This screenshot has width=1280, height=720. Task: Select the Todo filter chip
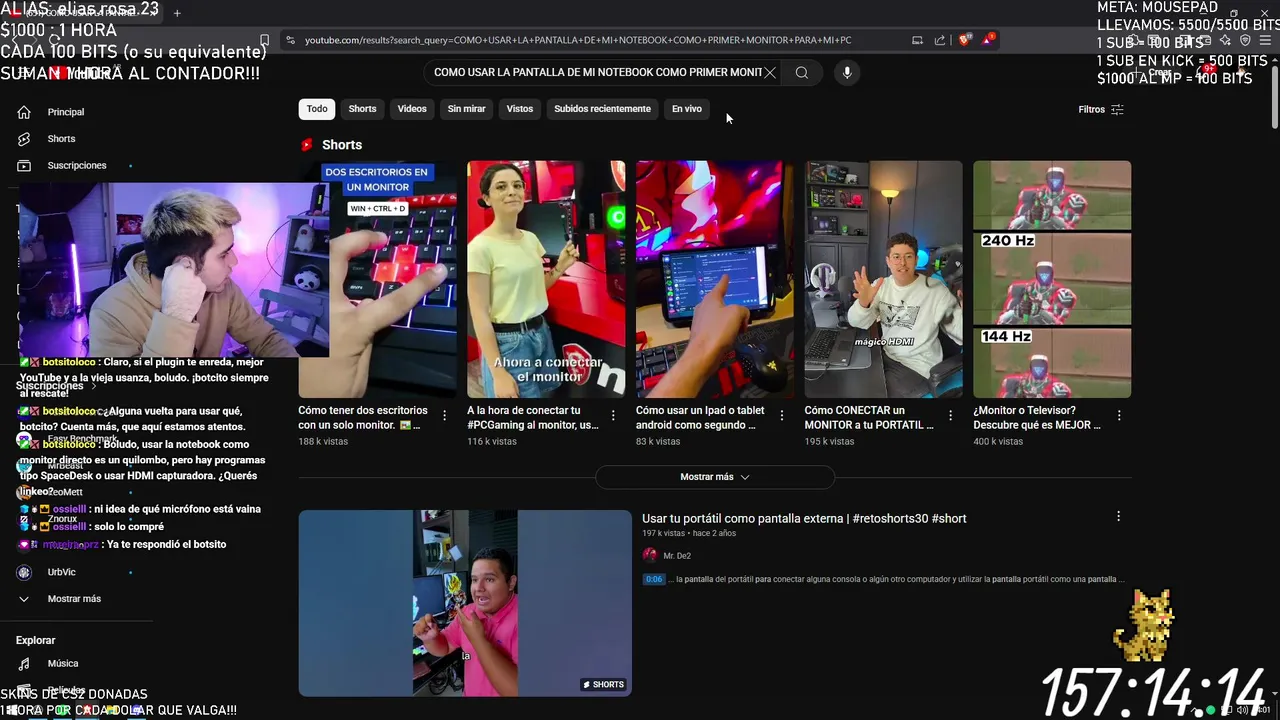coord(317,109)
